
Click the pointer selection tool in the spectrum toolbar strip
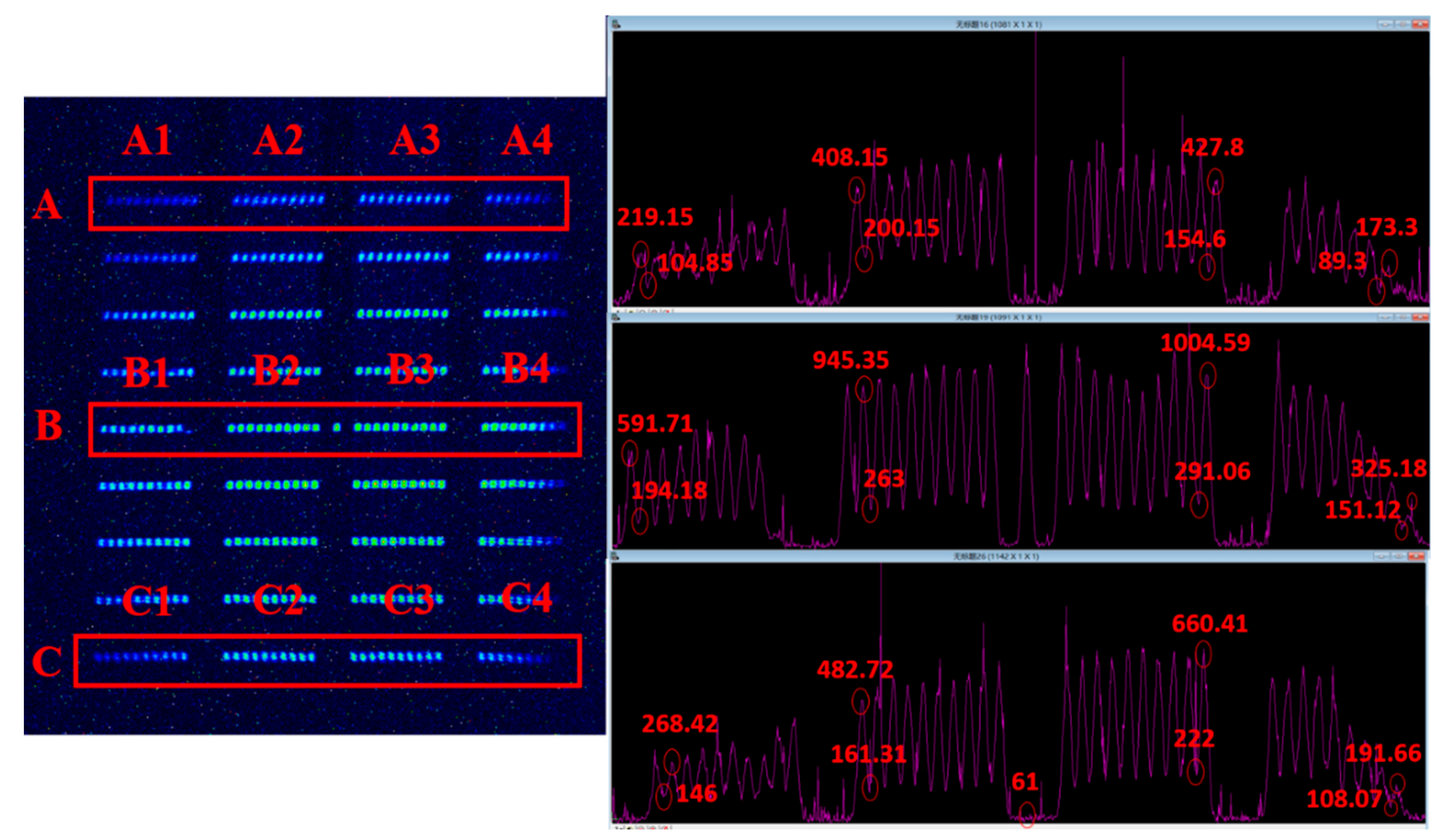coord(618,312)
